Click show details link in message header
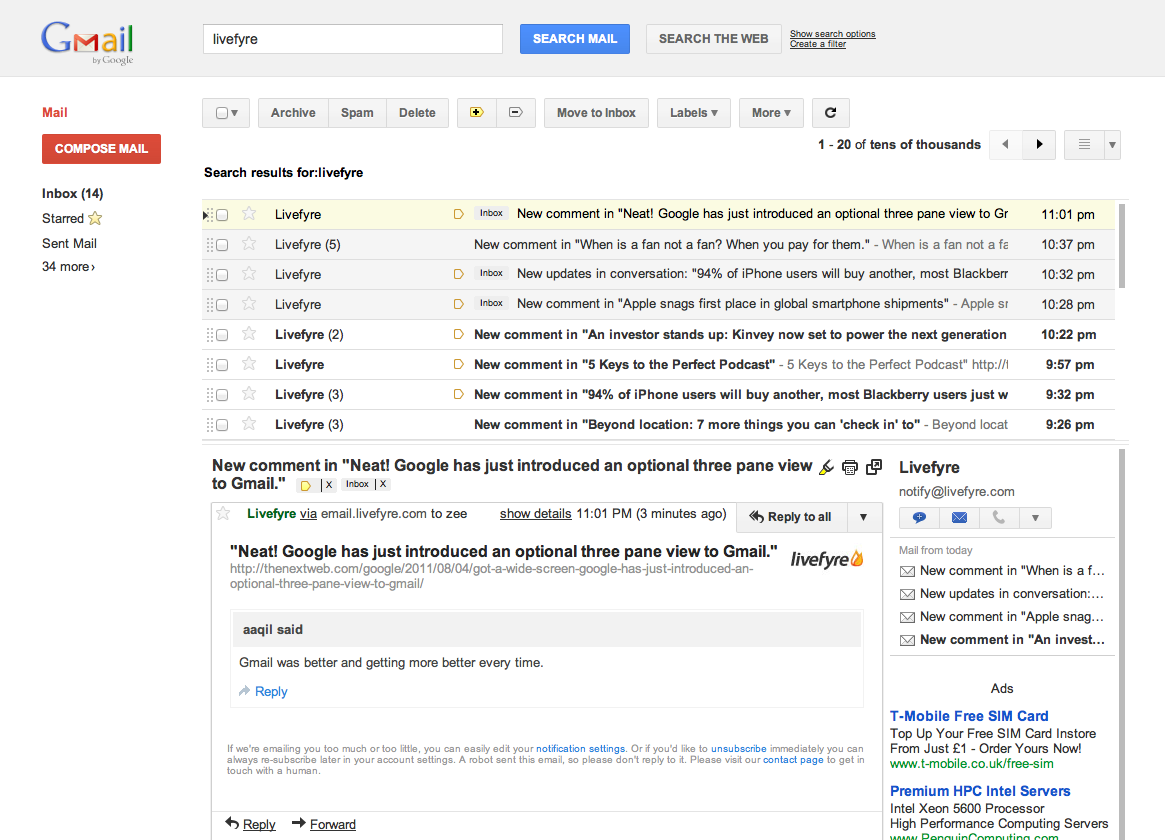 coord(536,513)
